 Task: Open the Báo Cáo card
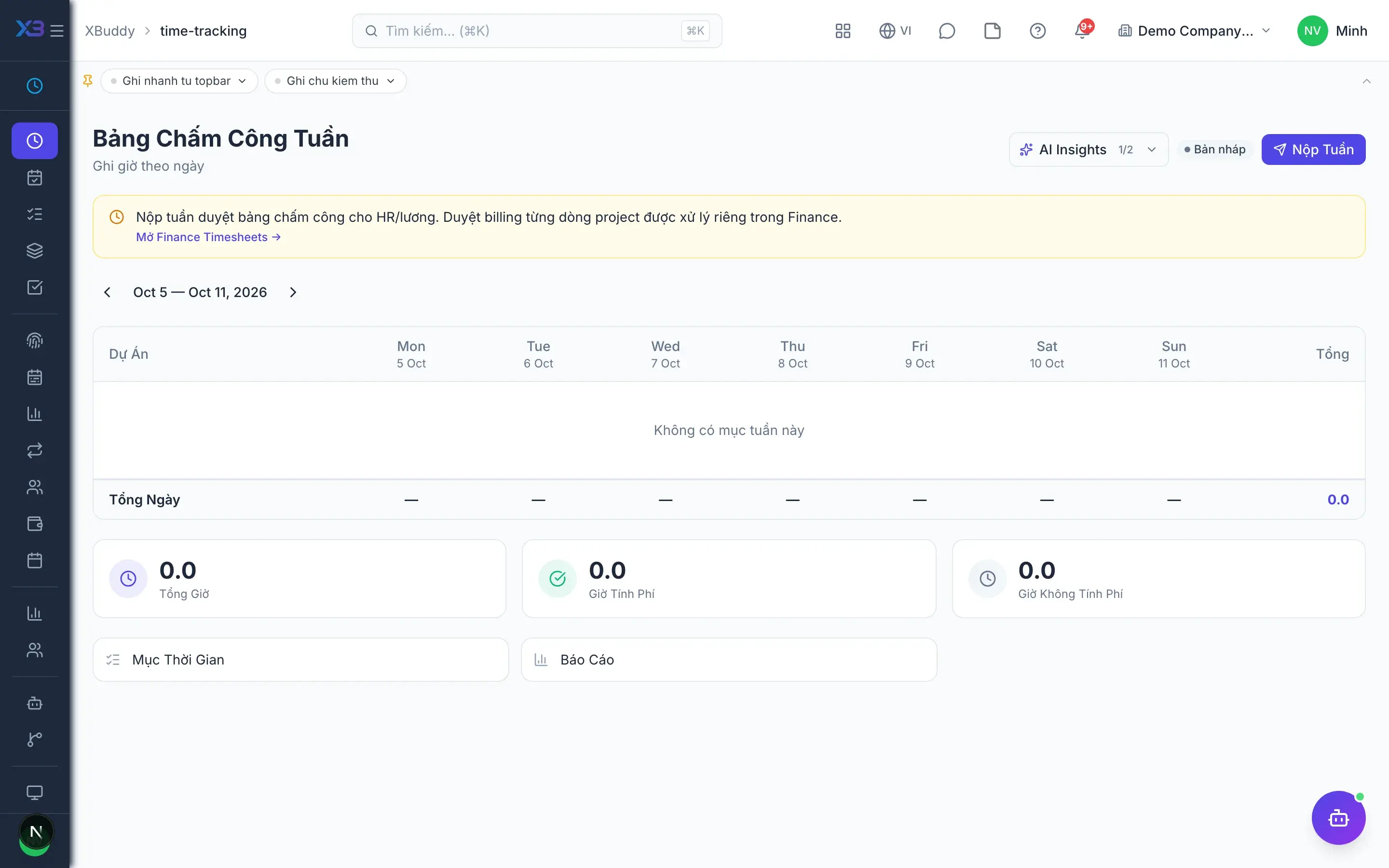tap(729, 660)
